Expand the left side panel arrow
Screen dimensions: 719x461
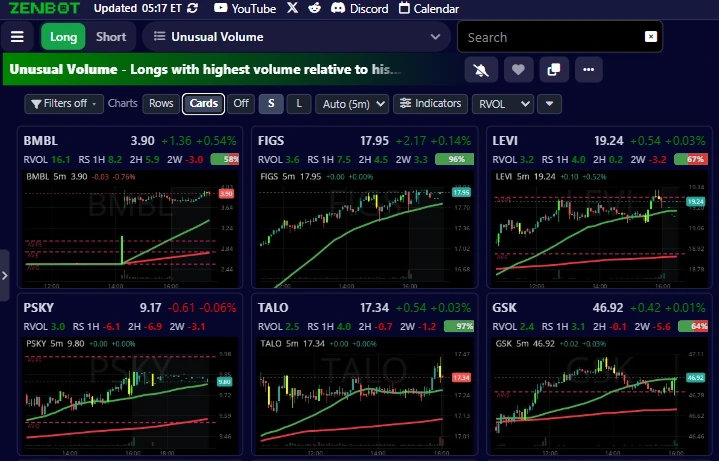click(5, 276)
